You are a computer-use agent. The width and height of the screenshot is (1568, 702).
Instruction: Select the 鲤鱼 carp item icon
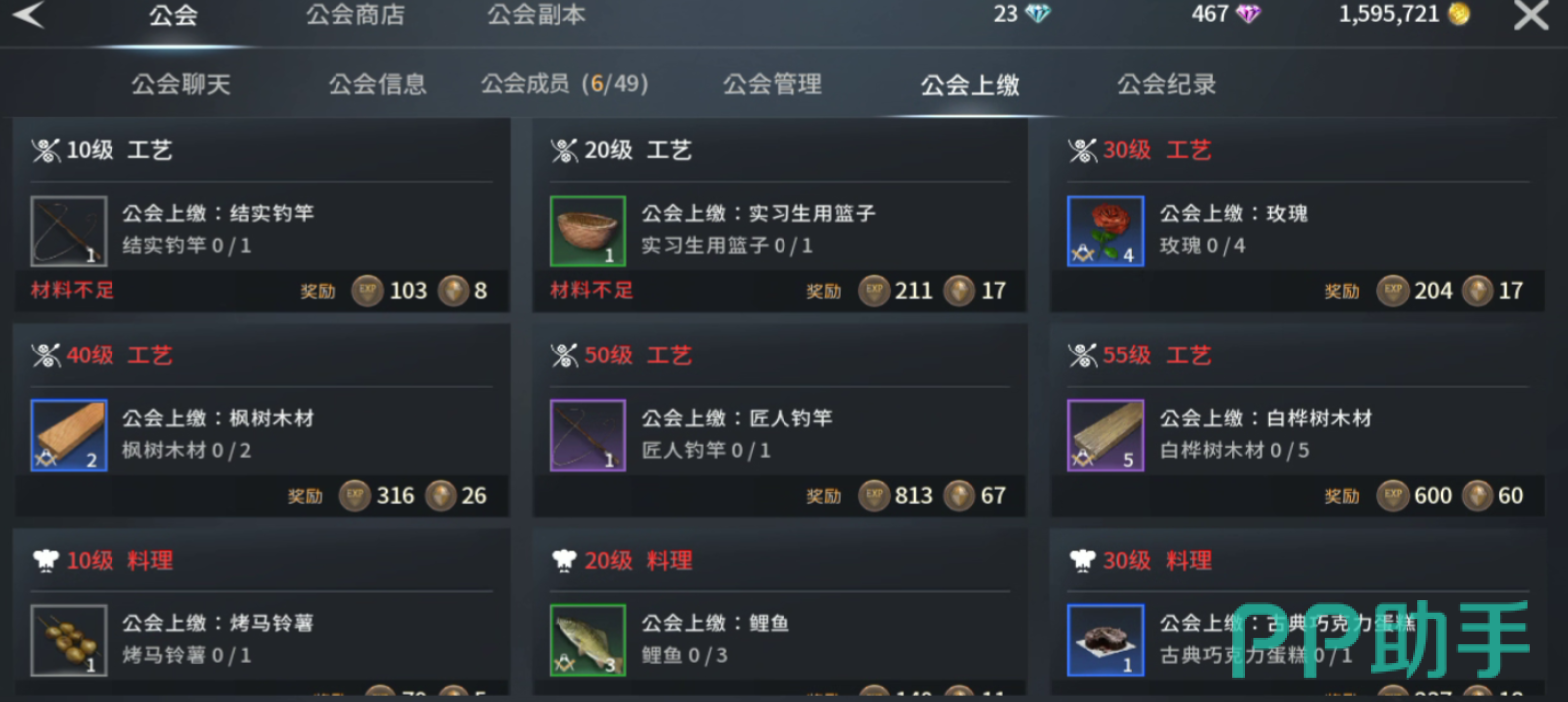(587, 640)
